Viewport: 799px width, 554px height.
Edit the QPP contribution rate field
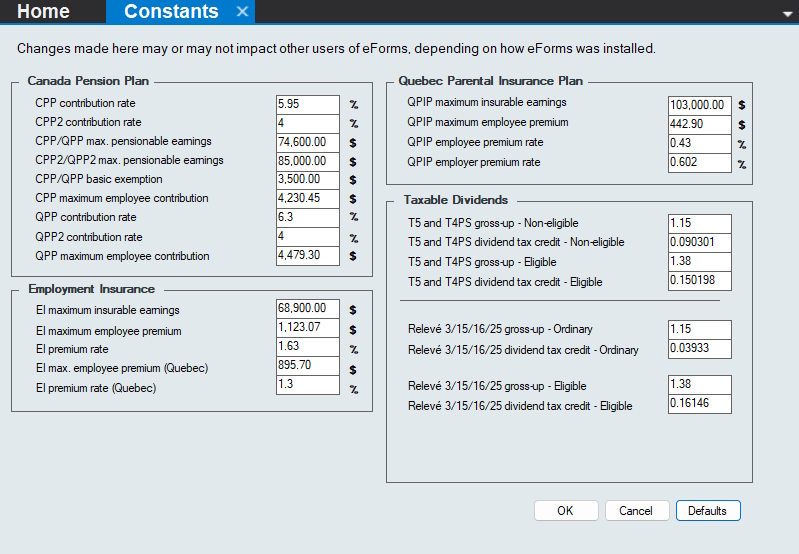coord(308,218)
